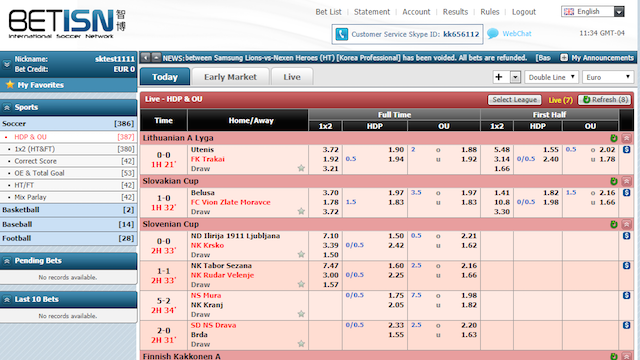This screenshot has width=640, height=360.
Task: Click the news minimize icon beside NEWS
Action: click(156, 58)
